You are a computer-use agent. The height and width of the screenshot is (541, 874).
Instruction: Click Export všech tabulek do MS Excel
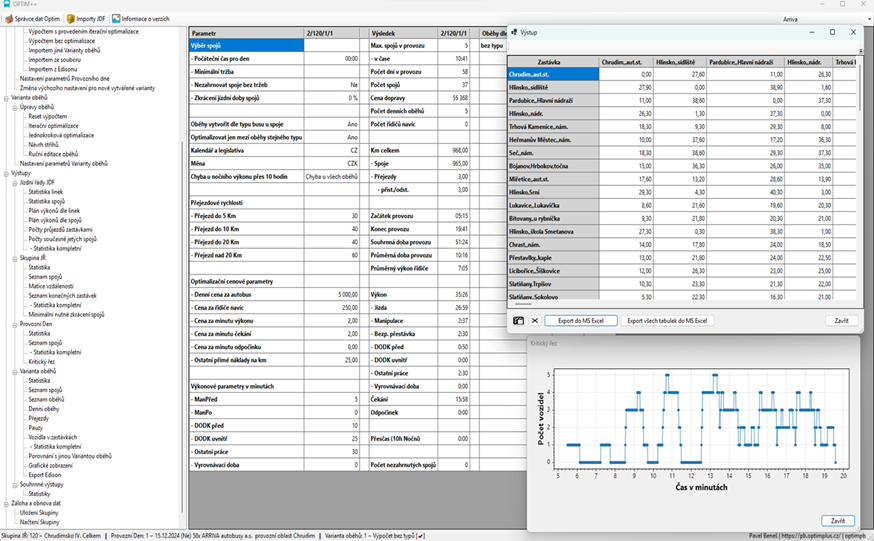point(667,321)
